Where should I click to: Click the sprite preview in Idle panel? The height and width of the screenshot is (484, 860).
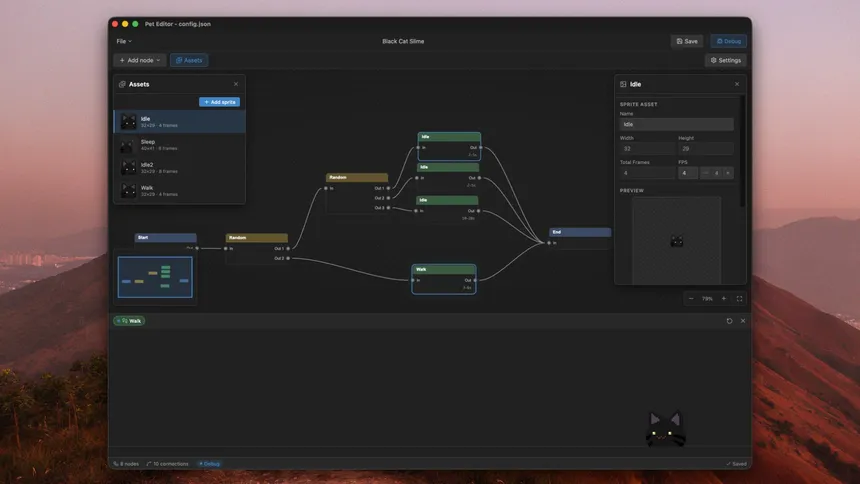tap(676, 240)
